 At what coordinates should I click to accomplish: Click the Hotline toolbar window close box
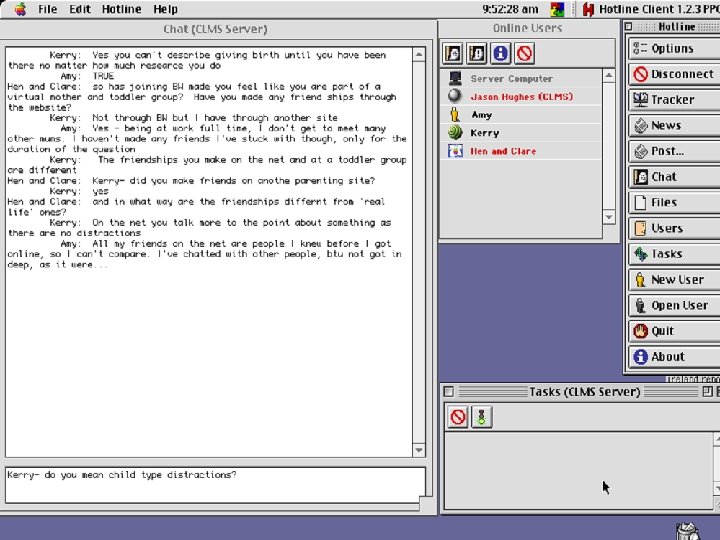coord(629,27)
